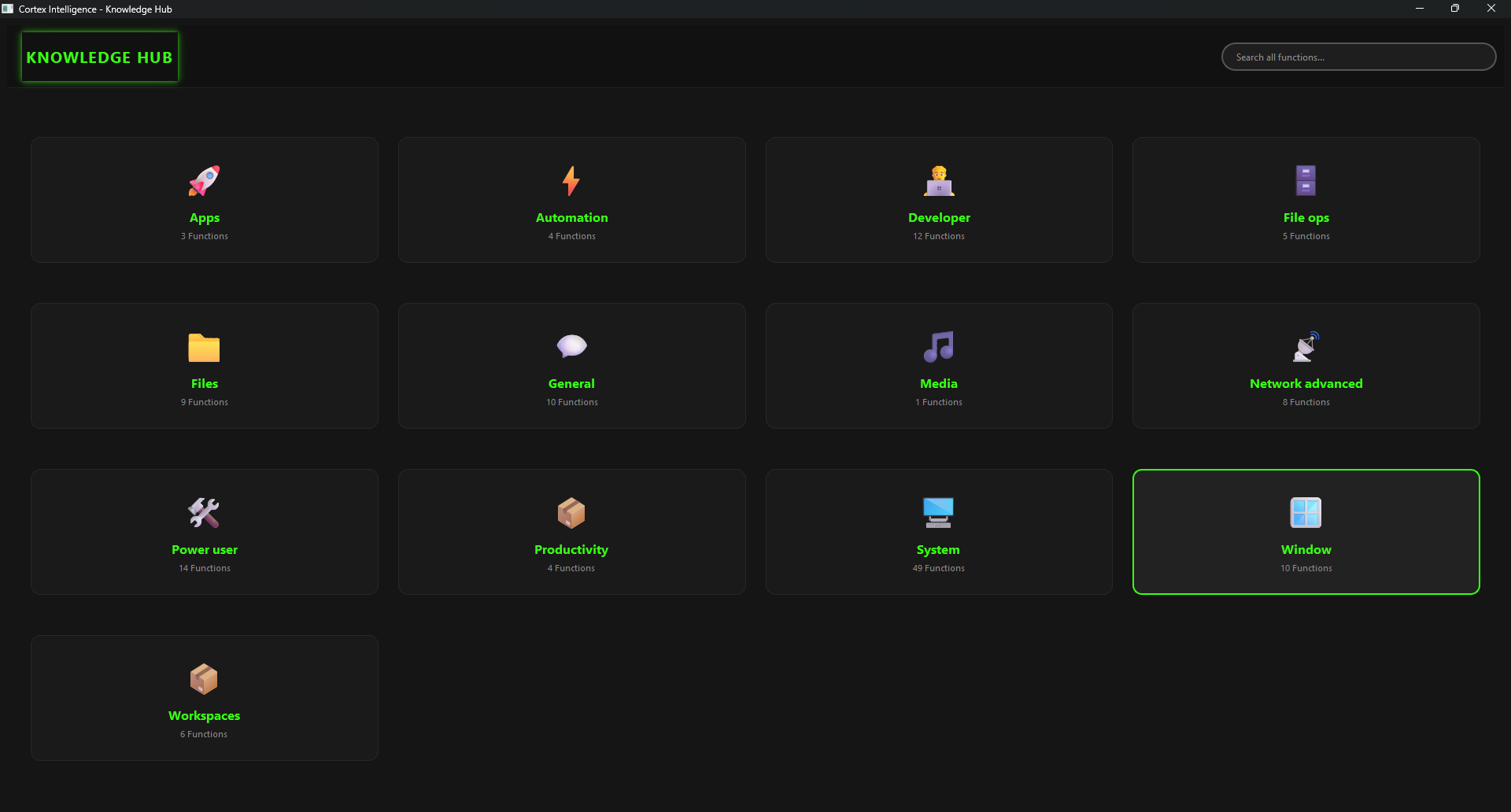Click the File ops cabinet icon
The width and height of the screenshot is (1511, 812).
(1306, 181)
